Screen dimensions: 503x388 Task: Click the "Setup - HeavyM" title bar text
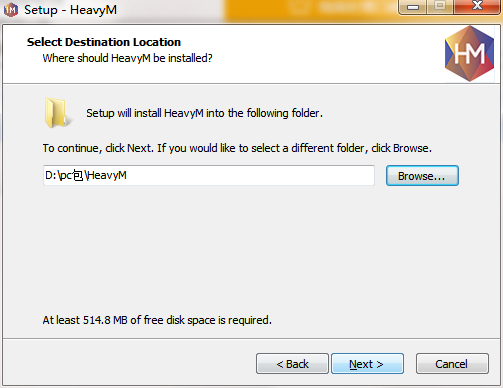pos(70,10)
